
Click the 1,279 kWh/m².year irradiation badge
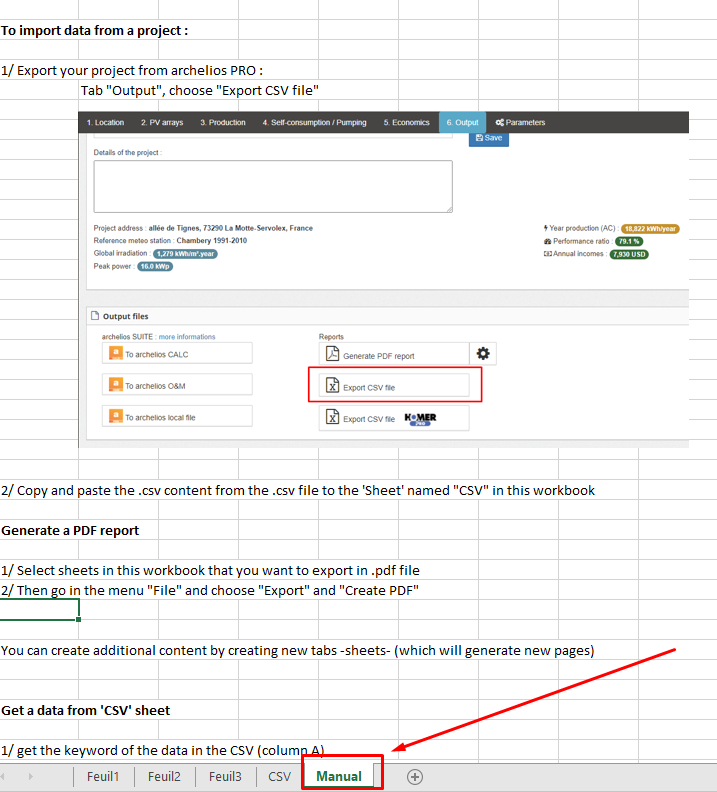tap(185, 254)
